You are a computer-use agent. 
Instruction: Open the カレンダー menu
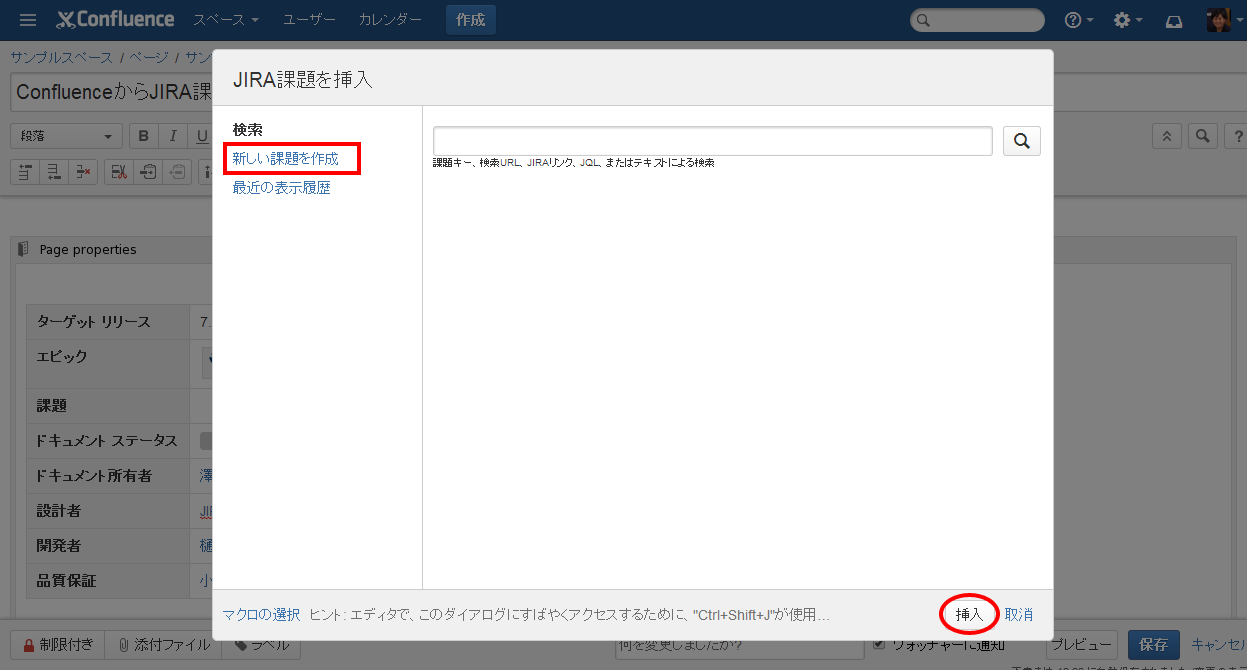point(390,20)
